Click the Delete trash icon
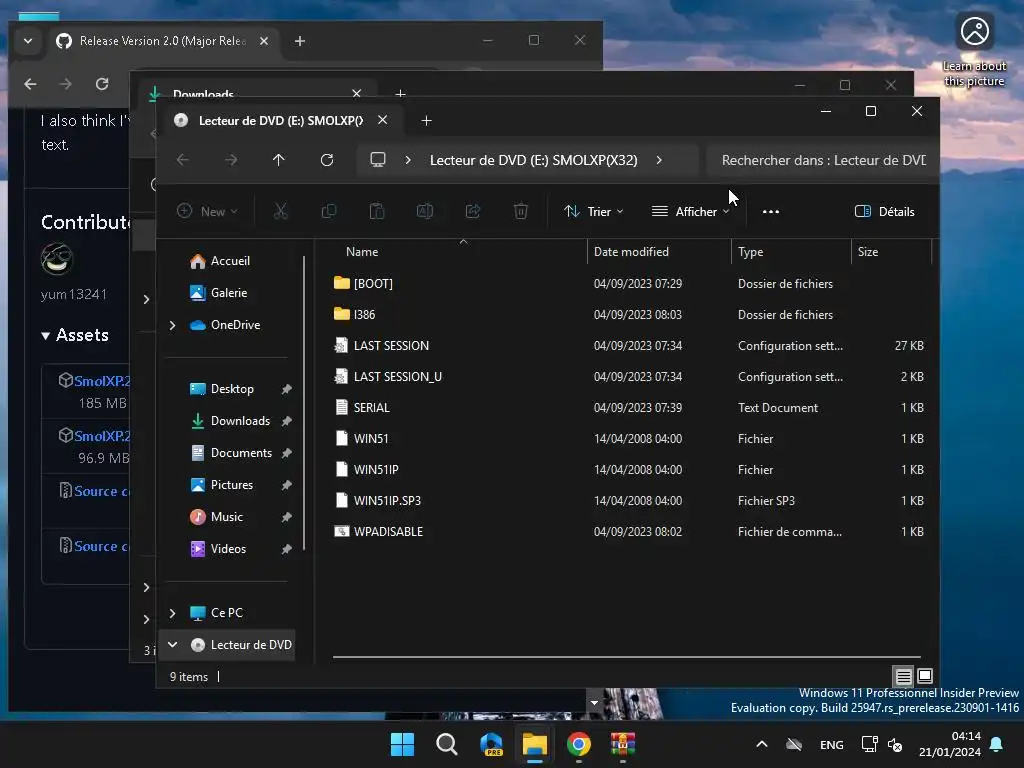The image size is (1024, 768). [x=520, y=211]
